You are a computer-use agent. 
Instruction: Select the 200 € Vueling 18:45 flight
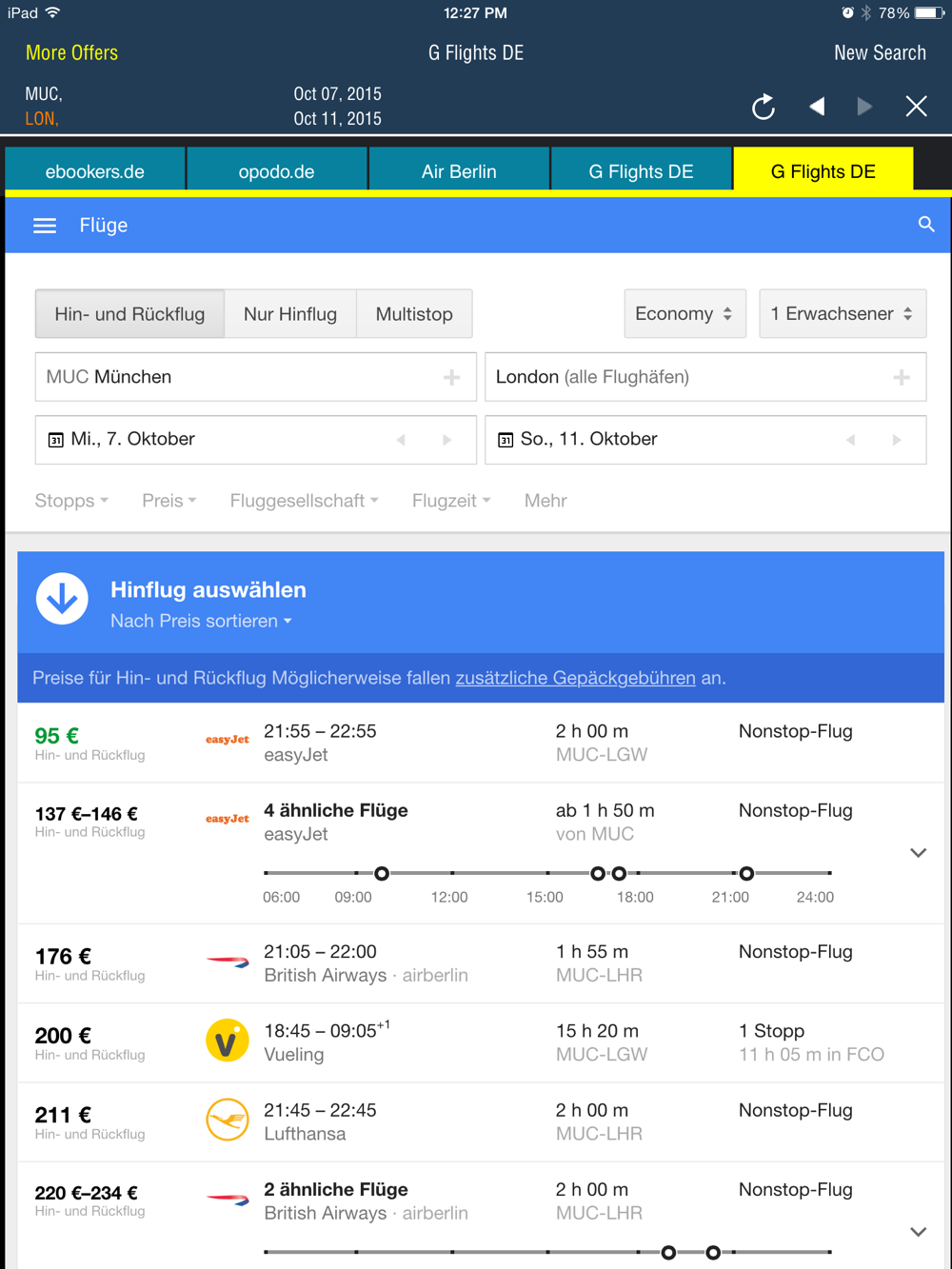click(x=481, y=1042)
